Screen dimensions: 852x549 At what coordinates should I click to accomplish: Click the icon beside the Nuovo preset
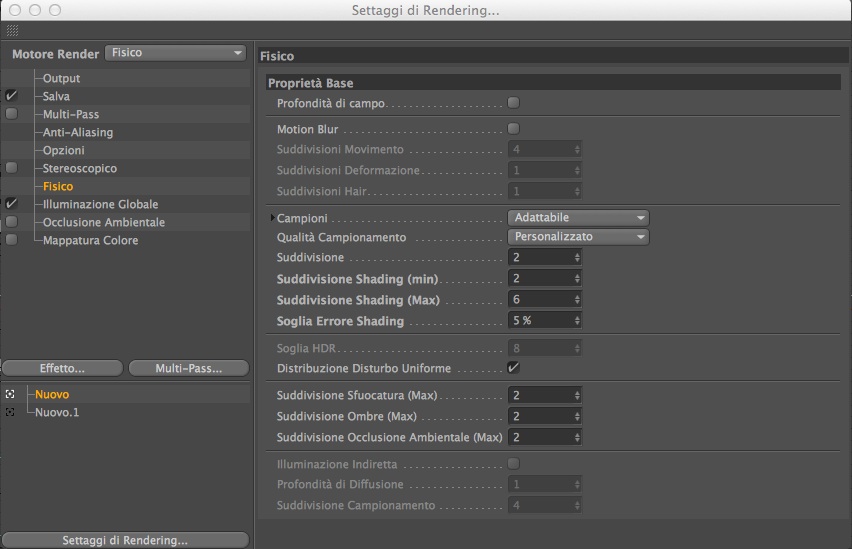10,394
